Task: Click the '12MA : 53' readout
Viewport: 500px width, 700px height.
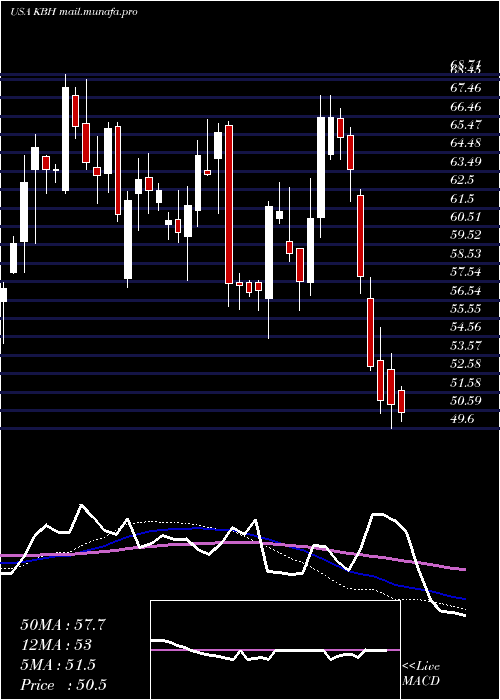Action: [x=56, y=645]
